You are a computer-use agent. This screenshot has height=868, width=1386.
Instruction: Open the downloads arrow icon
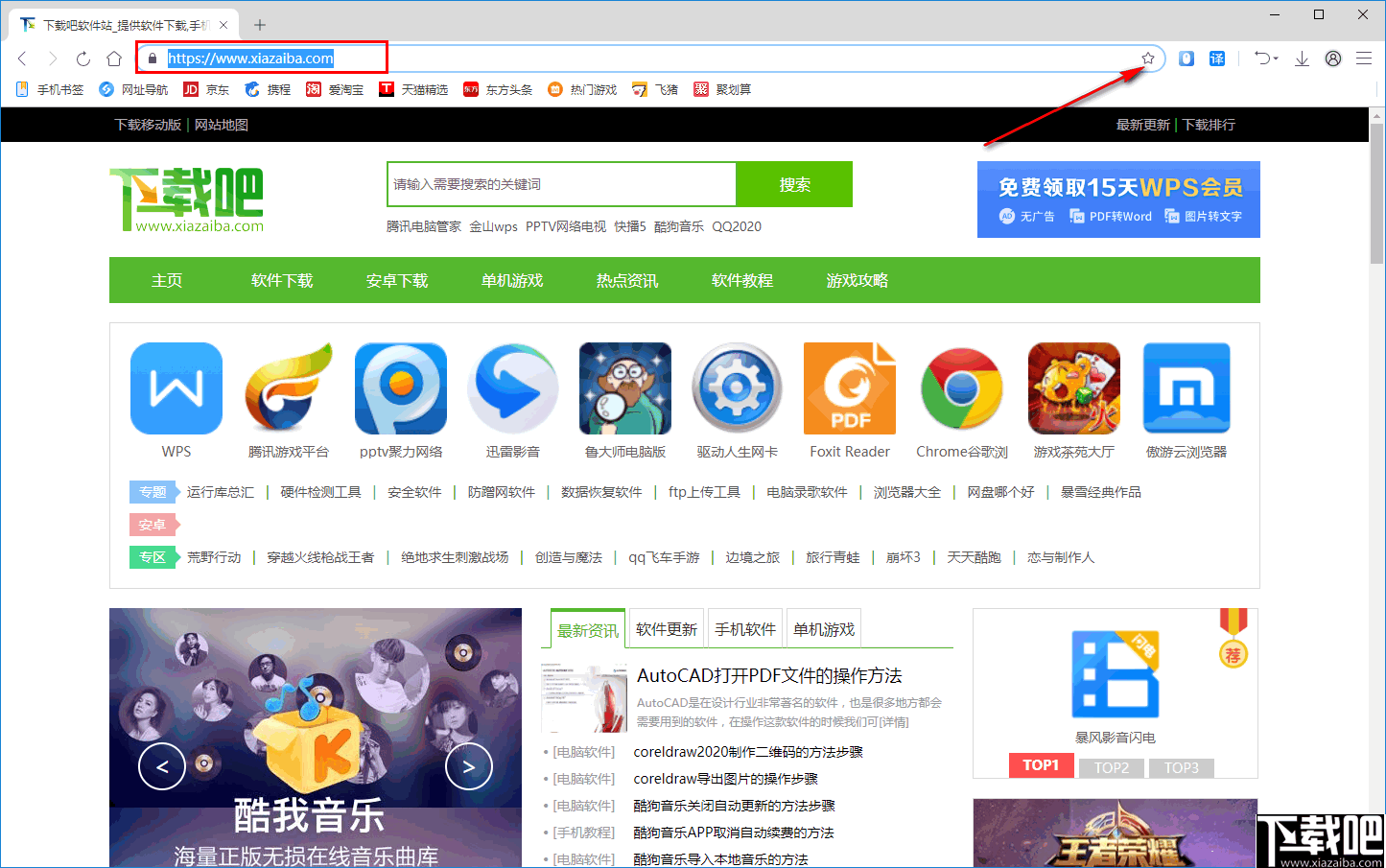coord(1302,59)
